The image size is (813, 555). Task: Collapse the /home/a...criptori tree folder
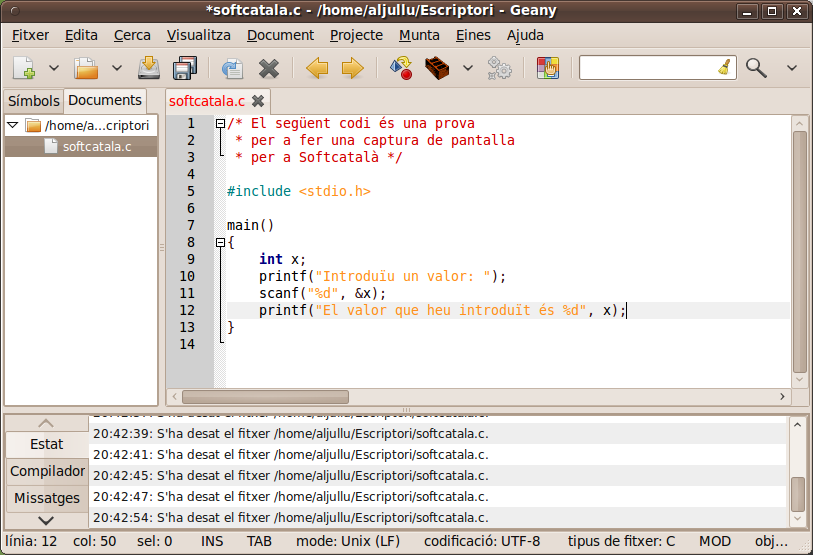[12, 126]
